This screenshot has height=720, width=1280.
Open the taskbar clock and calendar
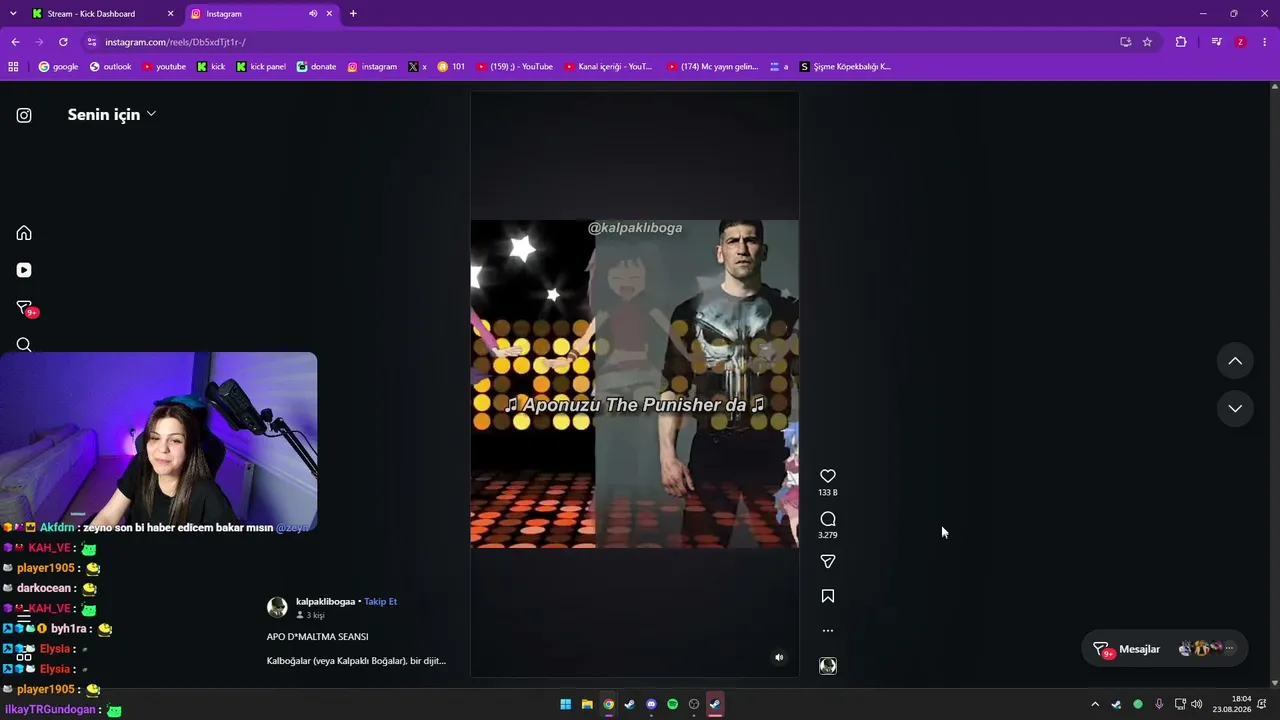point(1232,704)
